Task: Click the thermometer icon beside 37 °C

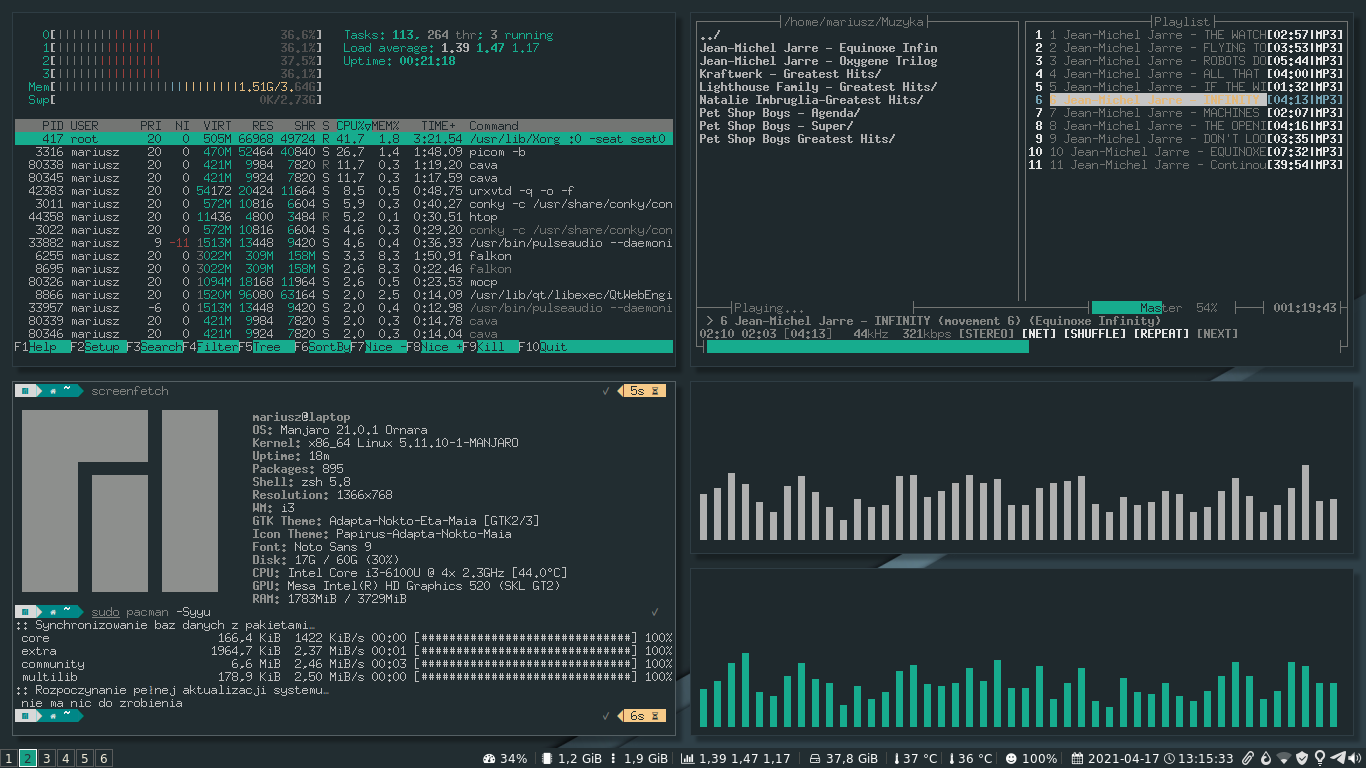Action: pyautogui.click(x=897, y=759)
